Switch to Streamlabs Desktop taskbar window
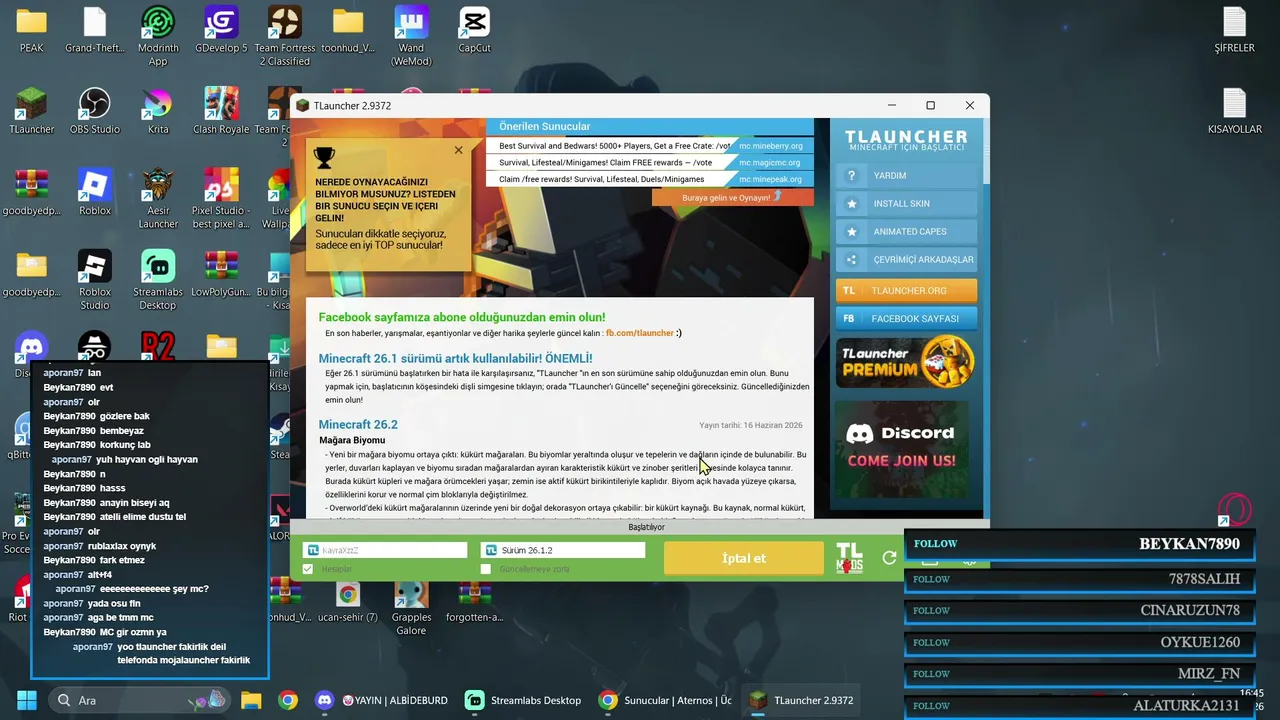Viewport: 1280px width, 720px height. [523, 700]
